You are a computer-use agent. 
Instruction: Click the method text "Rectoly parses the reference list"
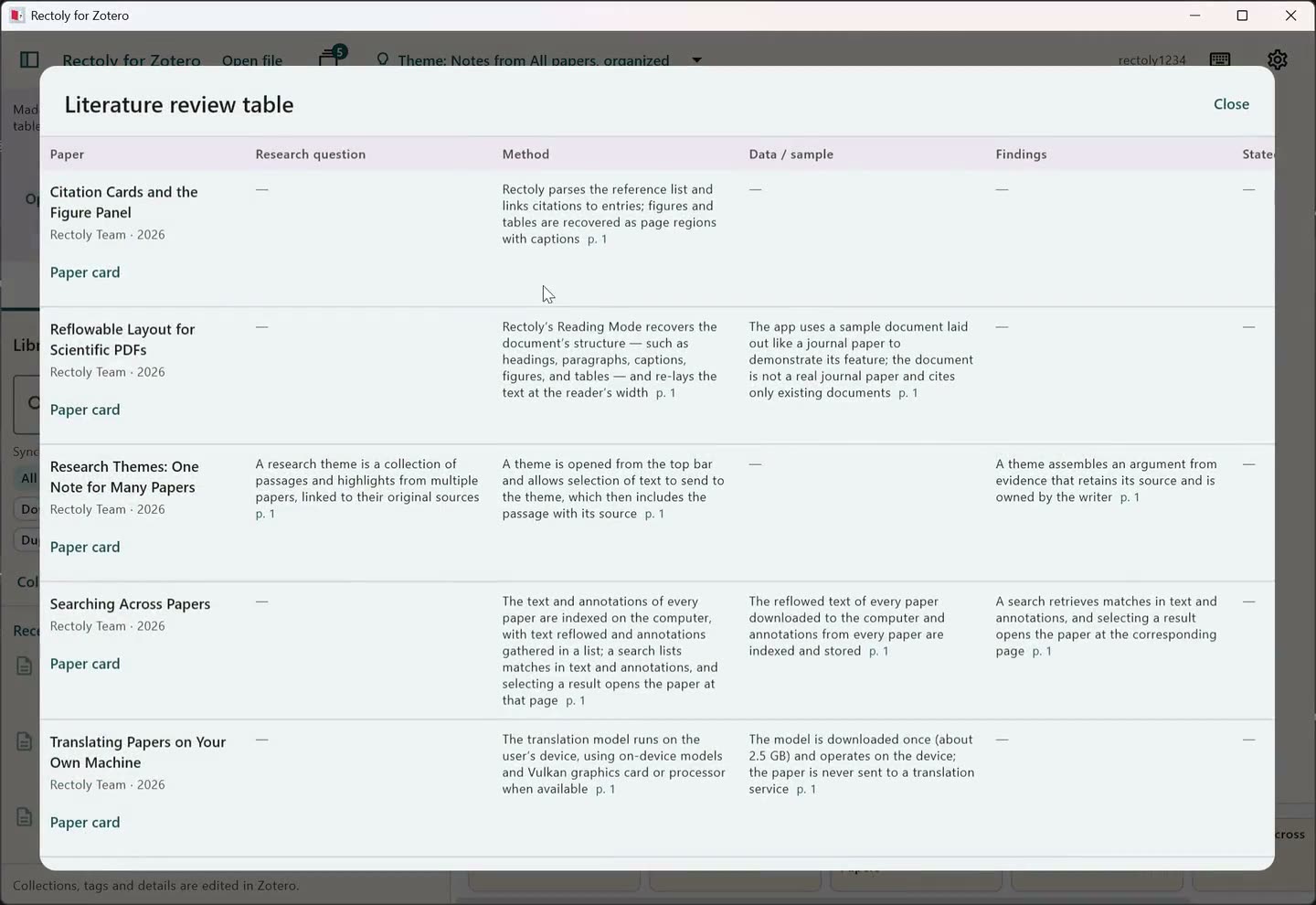[610, 214]
